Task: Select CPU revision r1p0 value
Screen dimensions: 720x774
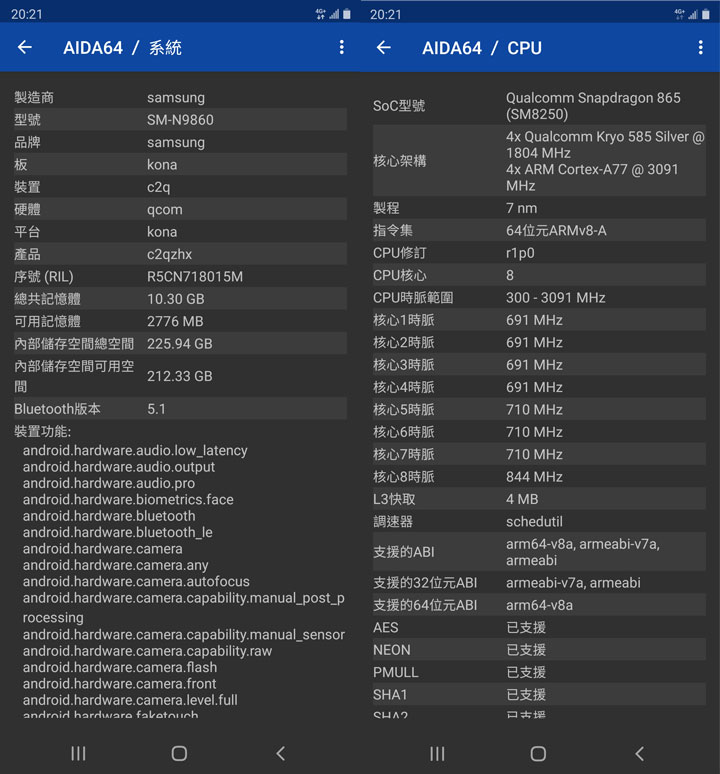Action: (520, 253)
